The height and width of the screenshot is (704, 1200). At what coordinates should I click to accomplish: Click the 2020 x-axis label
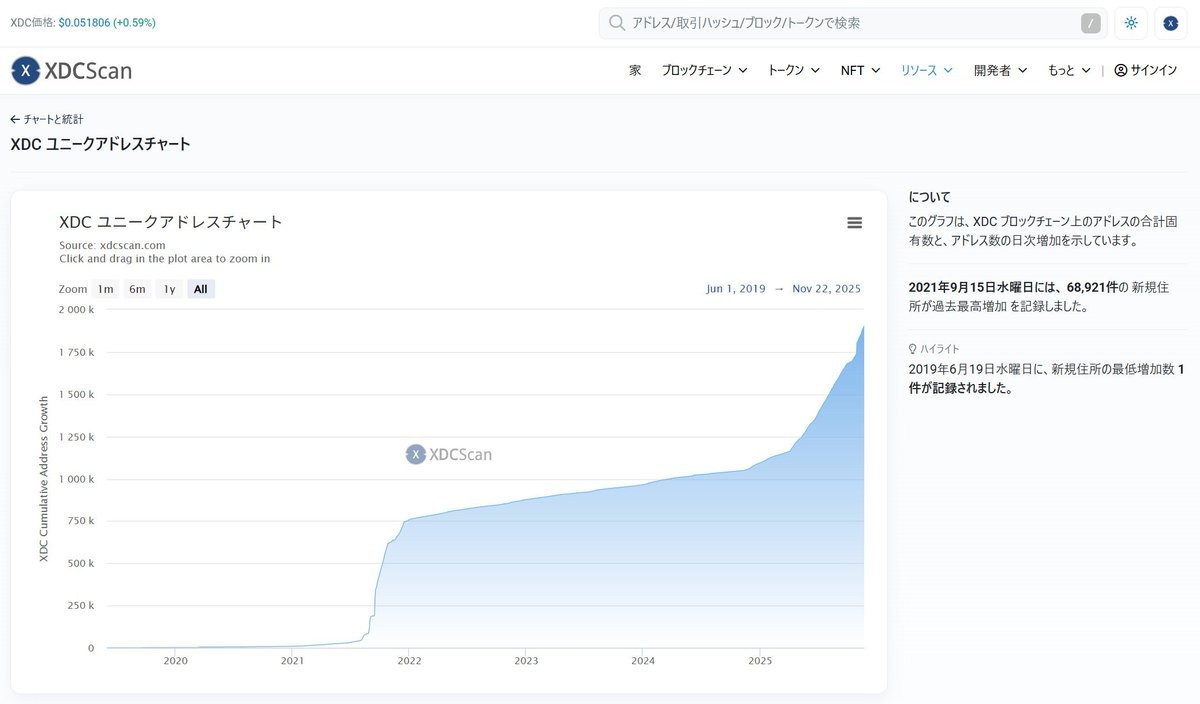click(x=175, y=661)
